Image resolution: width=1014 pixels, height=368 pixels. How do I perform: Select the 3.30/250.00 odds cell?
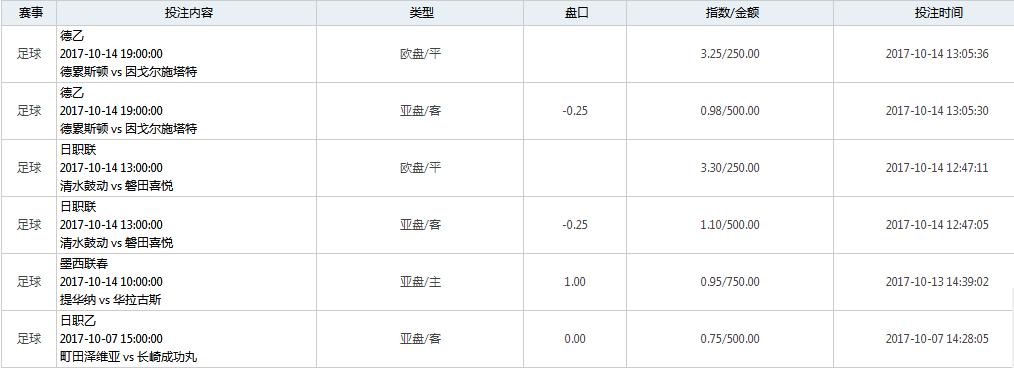[730, 168]
